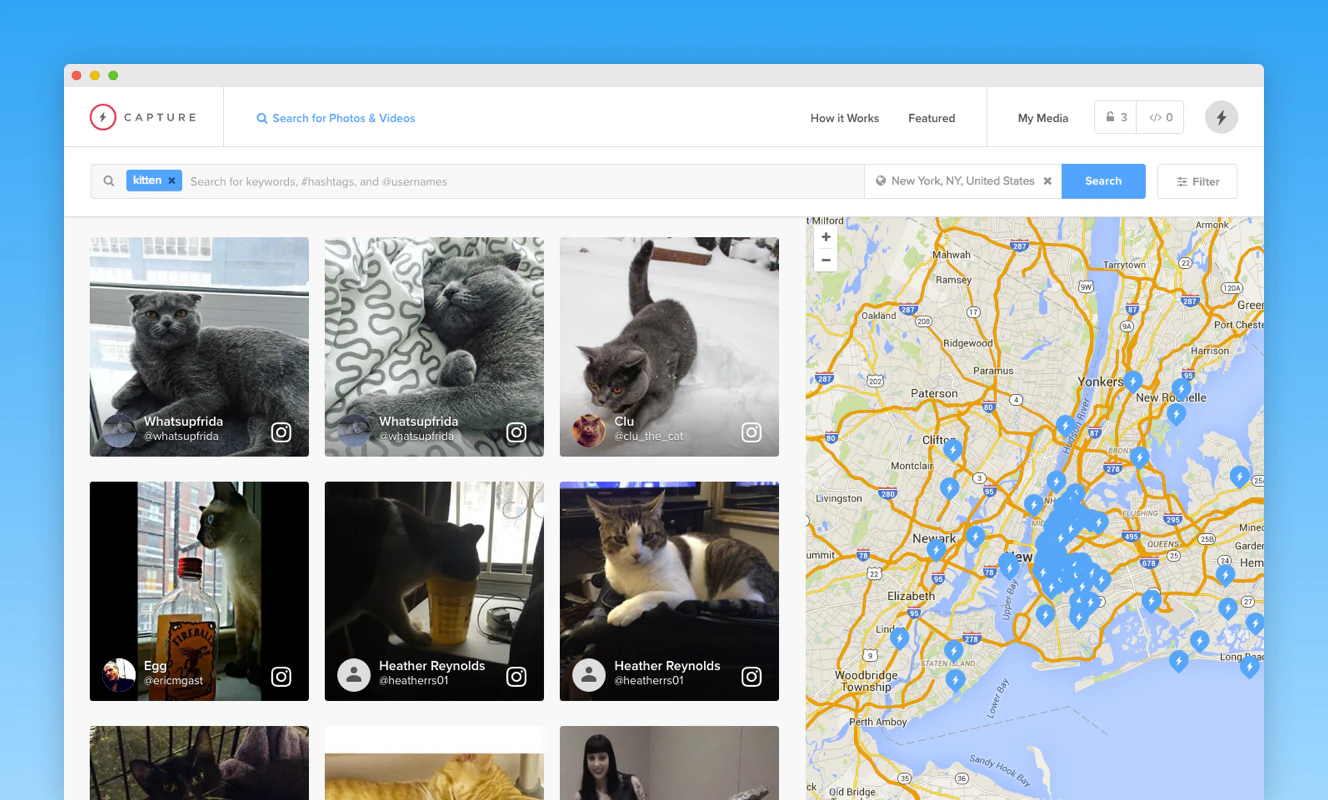Viewport: 1328px width, 800px height.
Task: Click Instagram icon on Egg's photo
Action: click(x=281, y=676)
